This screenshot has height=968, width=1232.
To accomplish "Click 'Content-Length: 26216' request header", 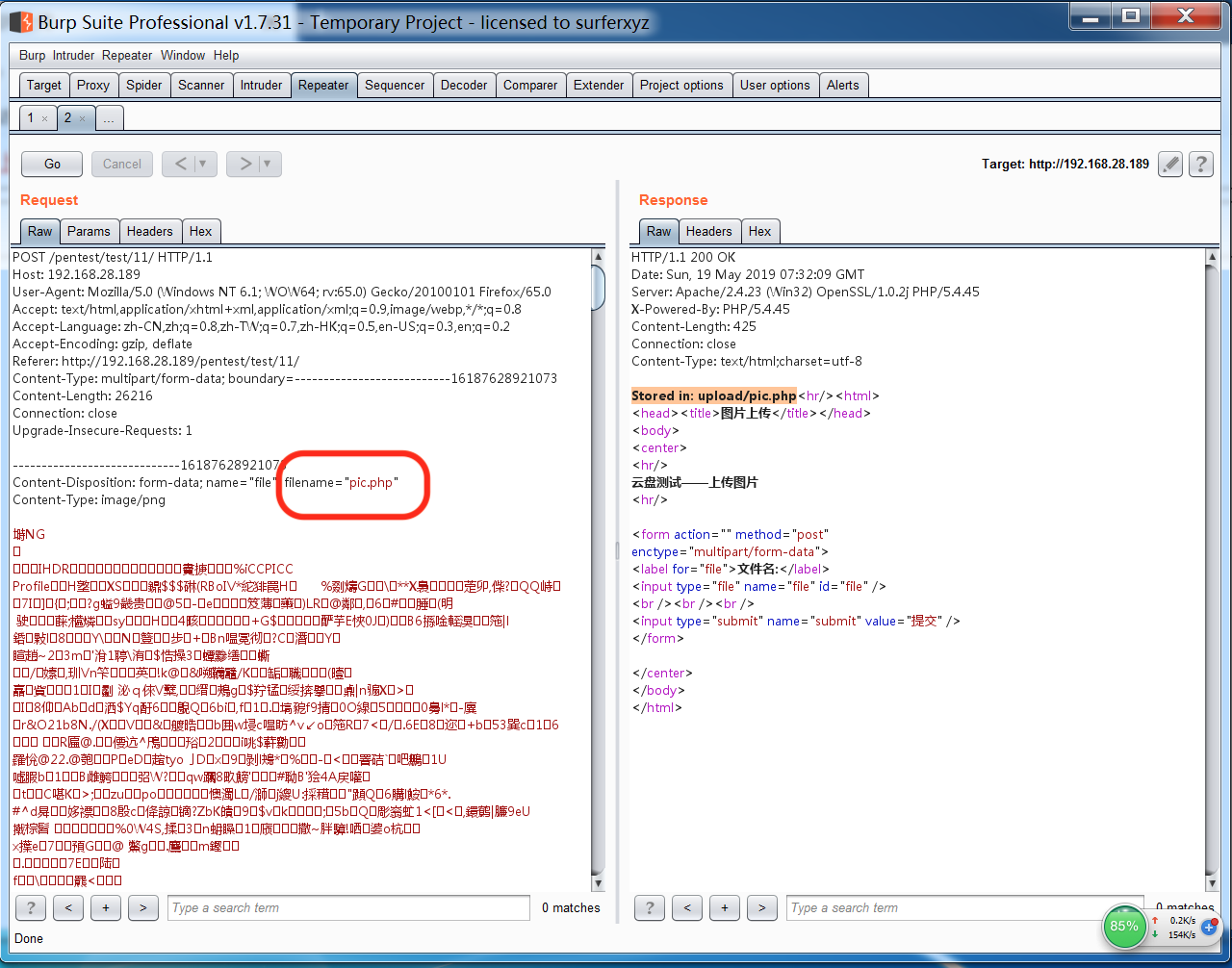I will tap(82, 395).
